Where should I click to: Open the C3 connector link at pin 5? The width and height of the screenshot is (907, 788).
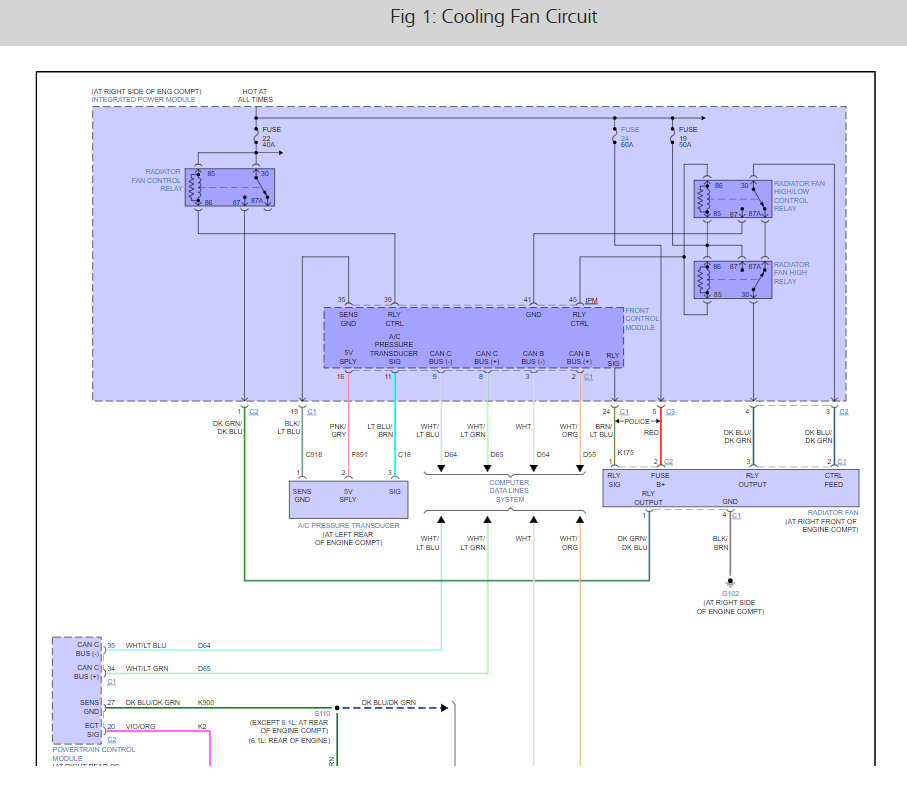[x=670, y=412]
